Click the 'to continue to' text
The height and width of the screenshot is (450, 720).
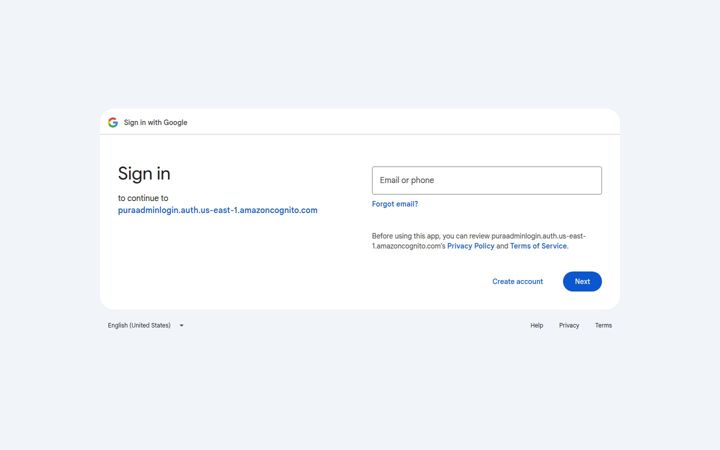(x=143, y=198)
